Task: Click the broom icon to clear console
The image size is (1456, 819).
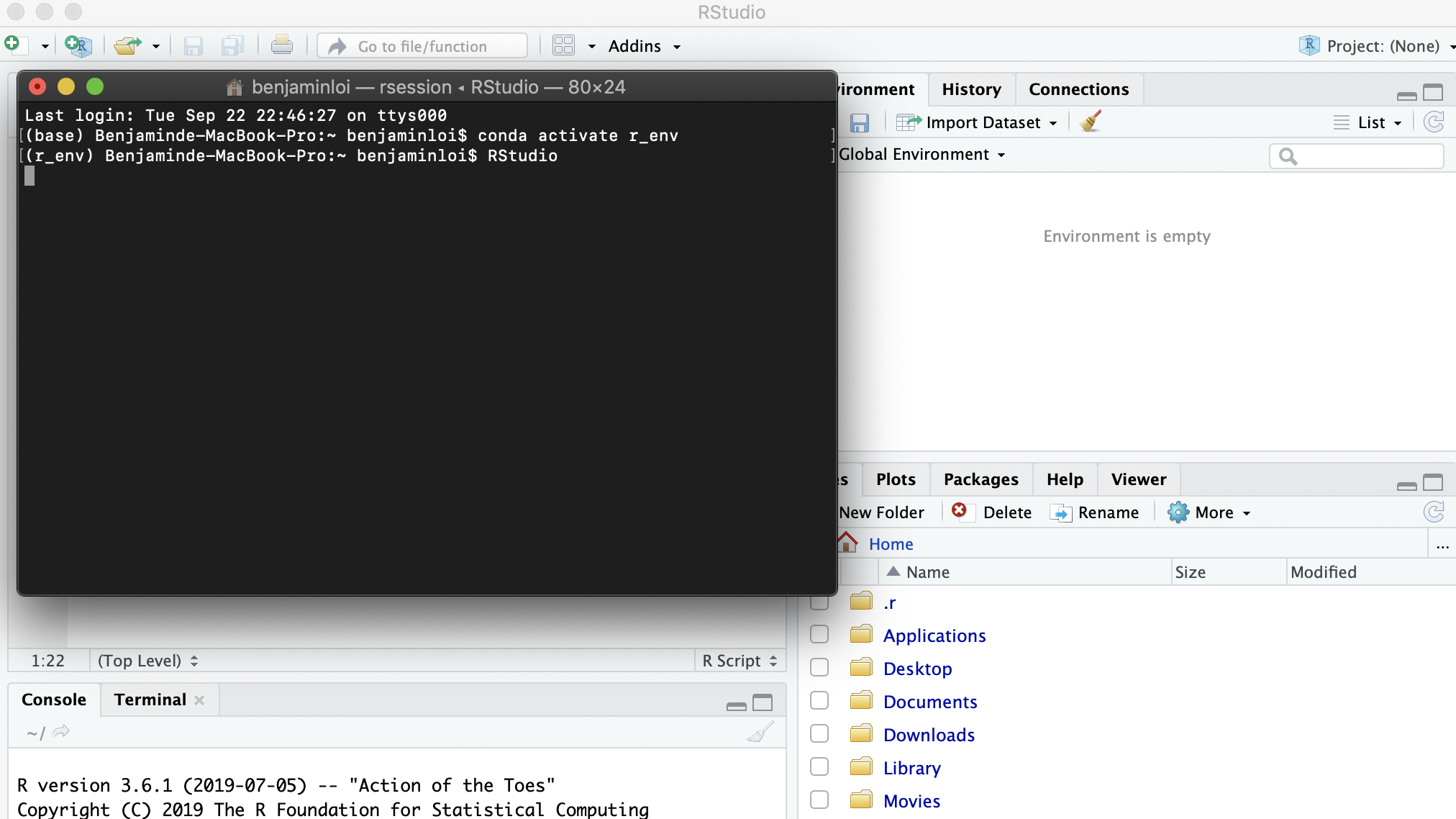Action: (x=760, y=732)
